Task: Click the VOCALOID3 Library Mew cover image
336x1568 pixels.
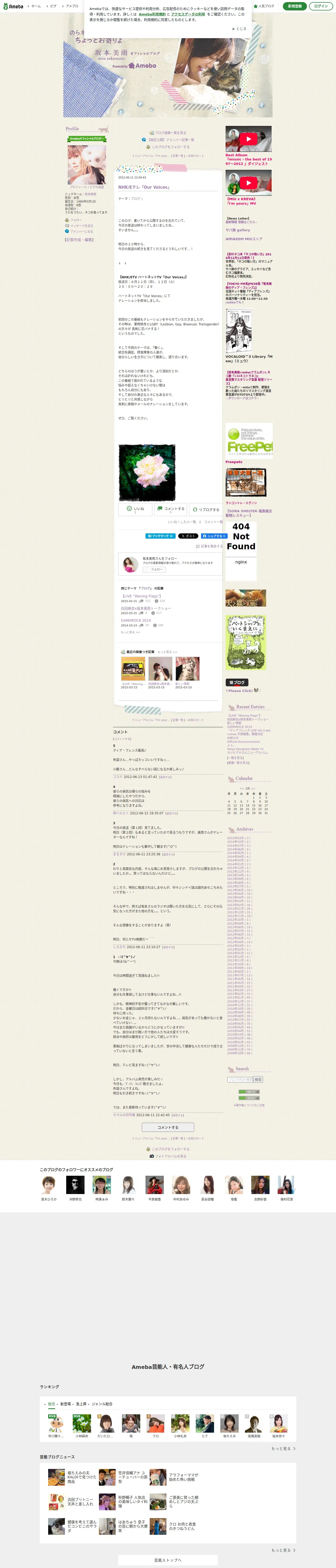Action: click(238, 331)
